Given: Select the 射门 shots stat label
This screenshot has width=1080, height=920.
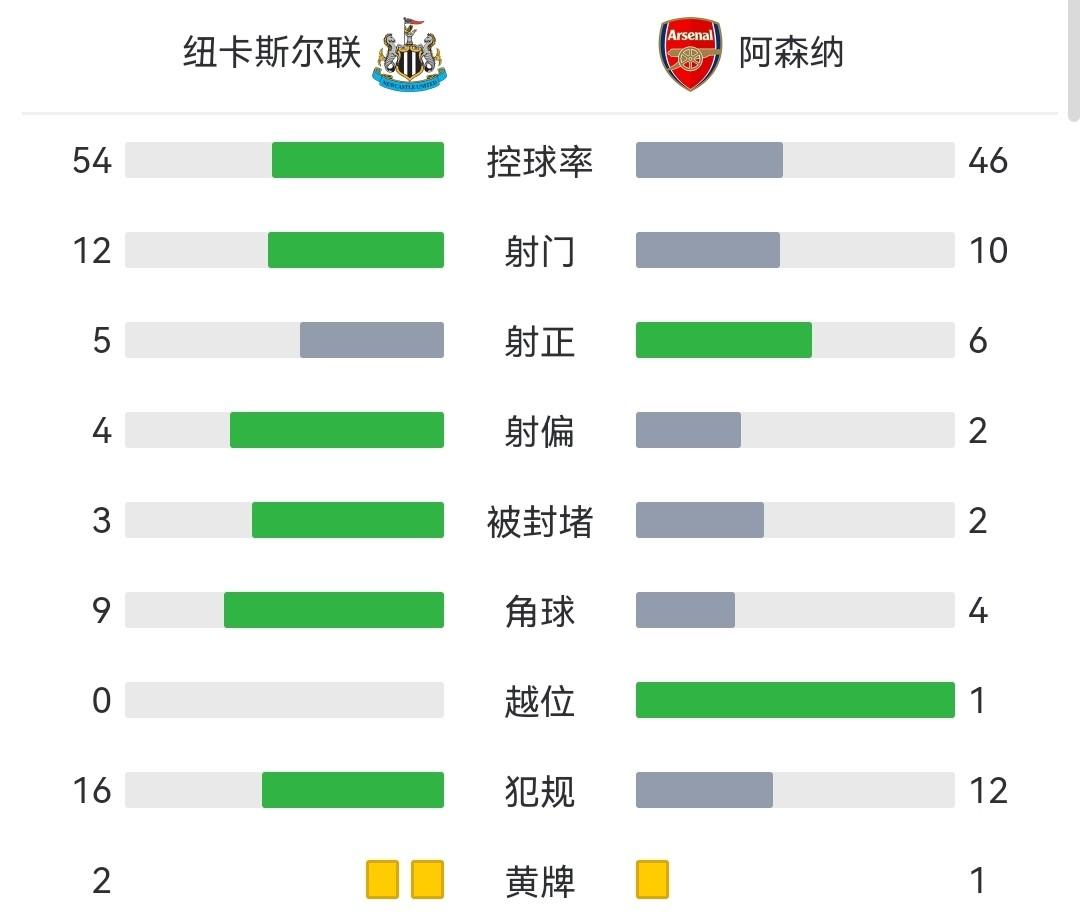Looking at the screenshot, I should tap(540, 251).
